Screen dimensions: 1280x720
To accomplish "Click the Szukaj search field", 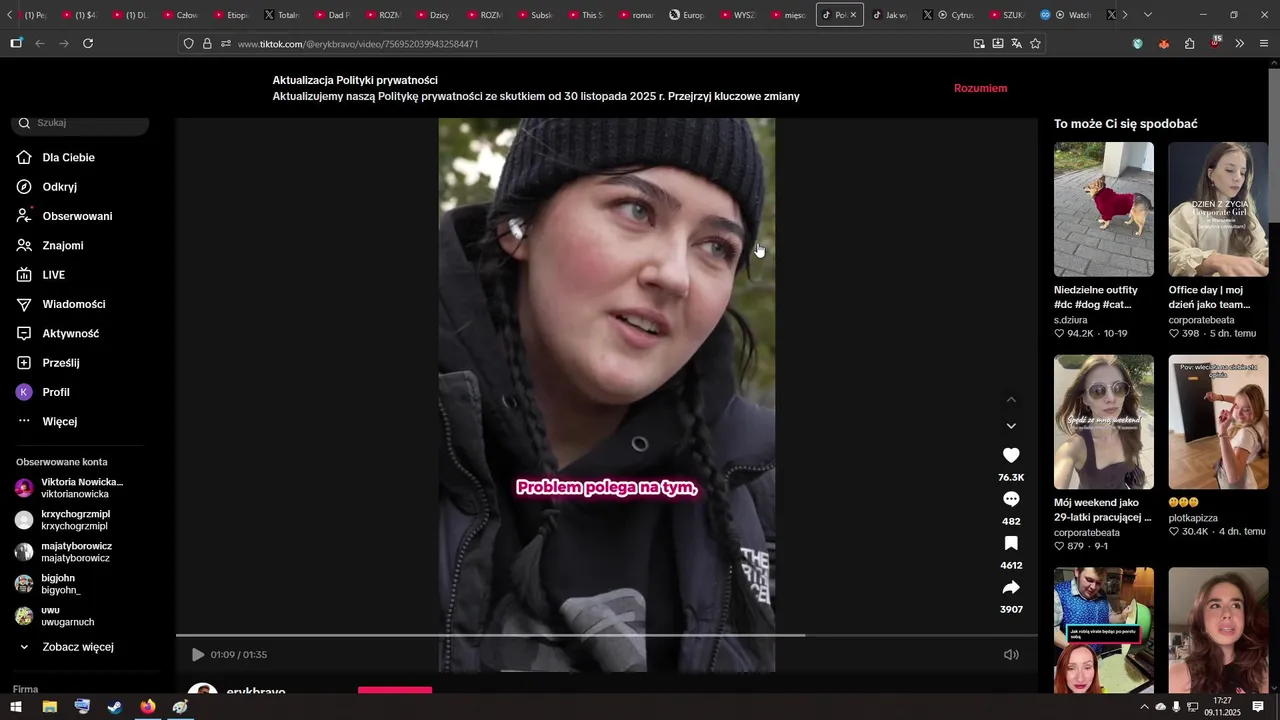I will point(80,123).
